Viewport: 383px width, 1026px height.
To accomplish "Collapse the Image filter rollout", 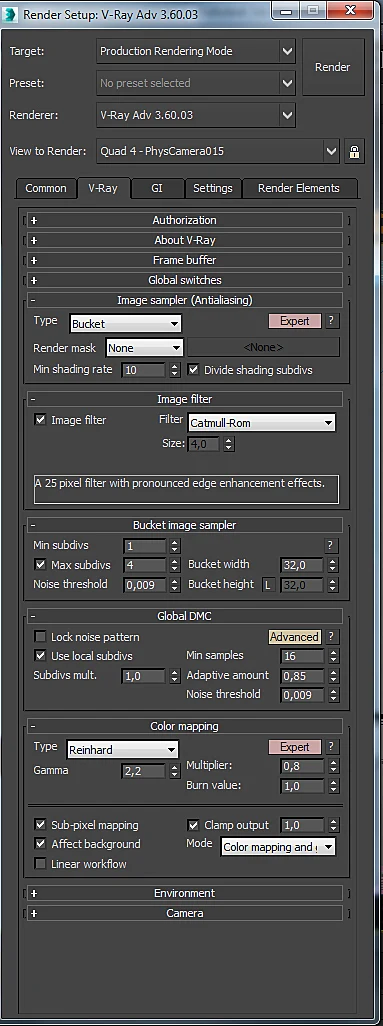I will [x=185, y=399].
